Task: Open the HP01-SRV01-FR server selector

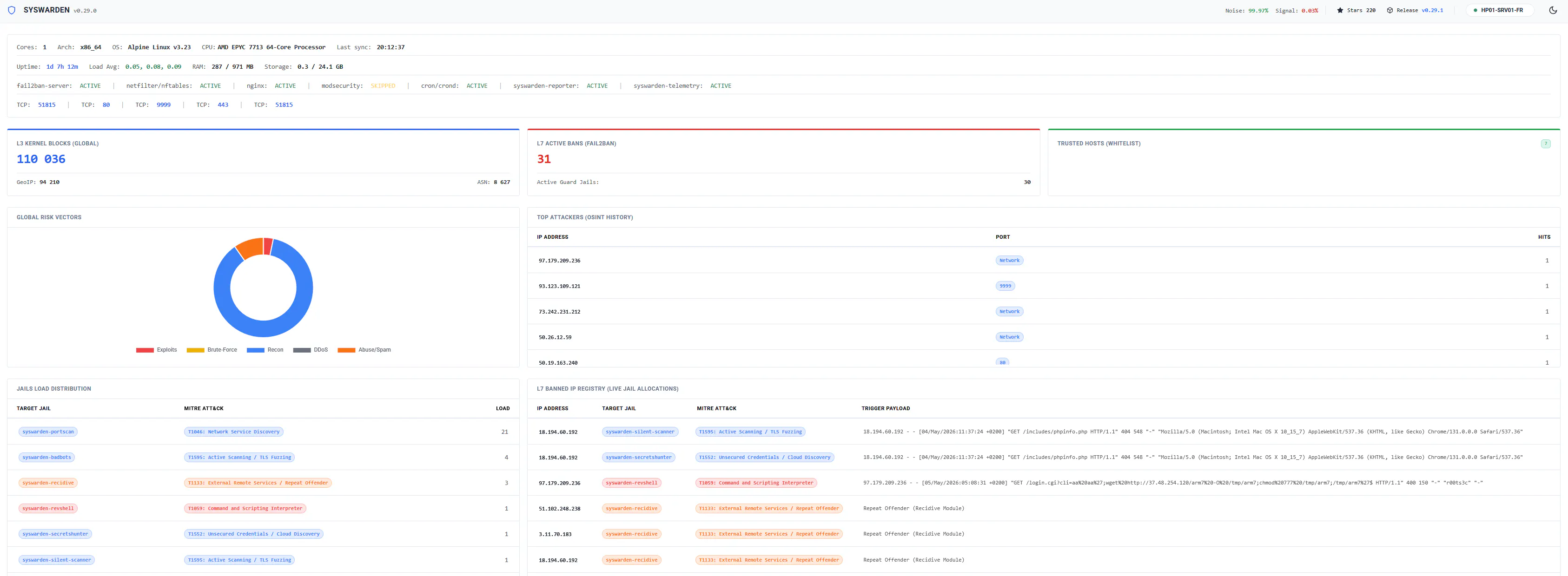Action: point(1500,10)
